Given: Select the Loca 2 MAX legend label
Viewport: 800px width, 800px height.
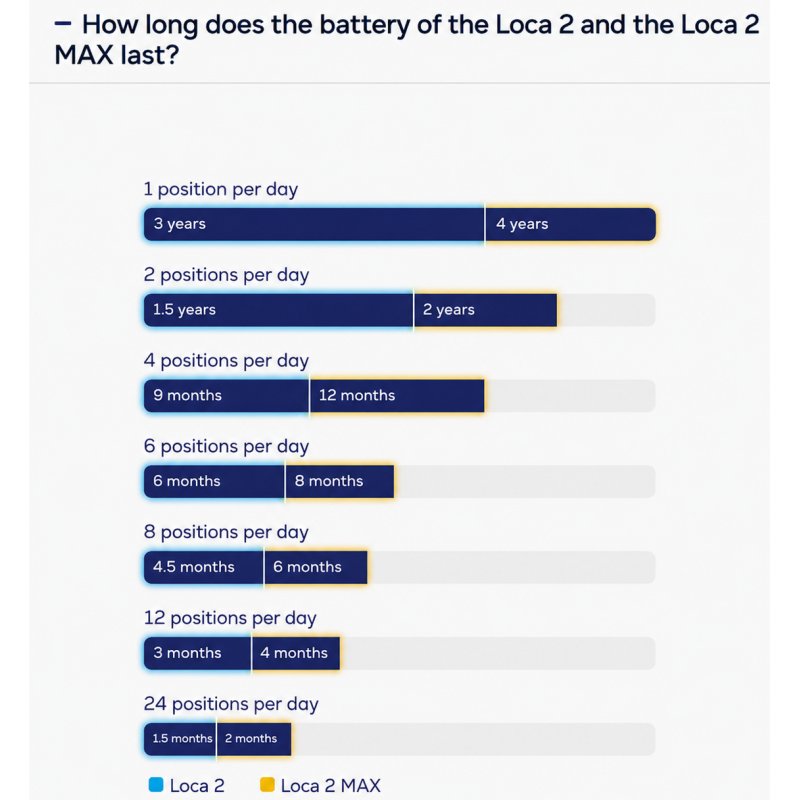Looking at the screenshot, I should 331,785.
